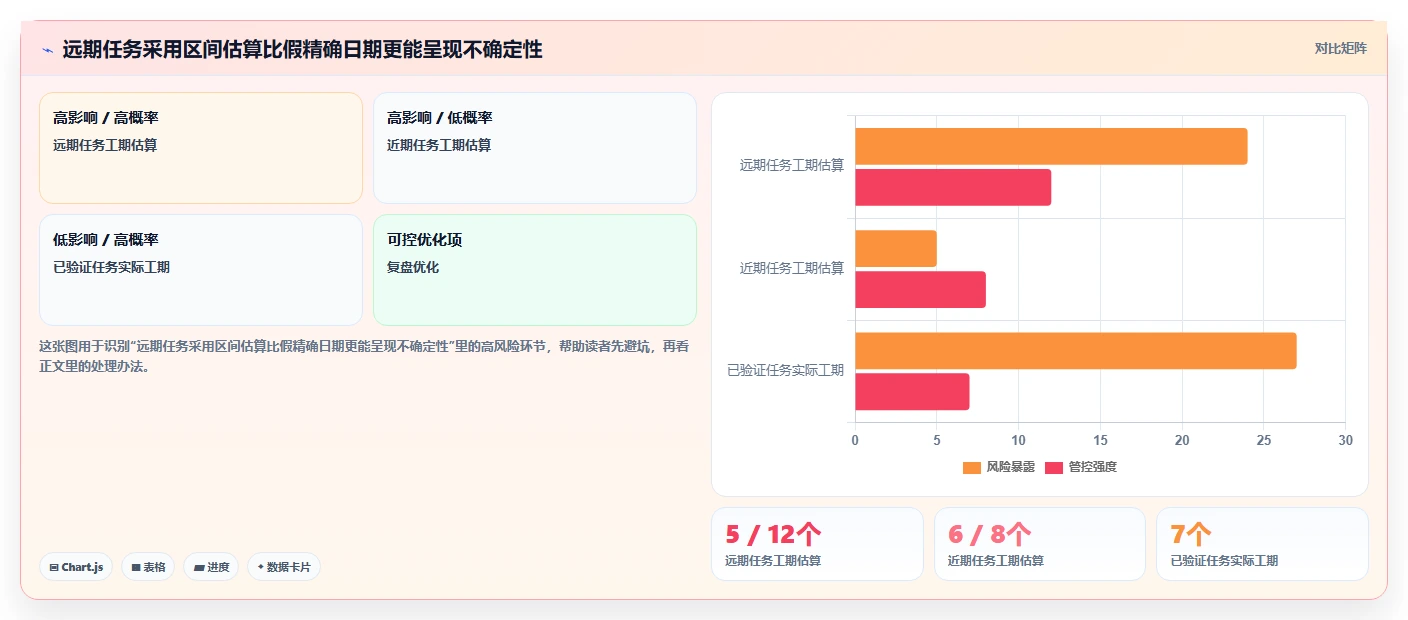Click orange bar for 远期任务工期估算

tap(1051, 146)
